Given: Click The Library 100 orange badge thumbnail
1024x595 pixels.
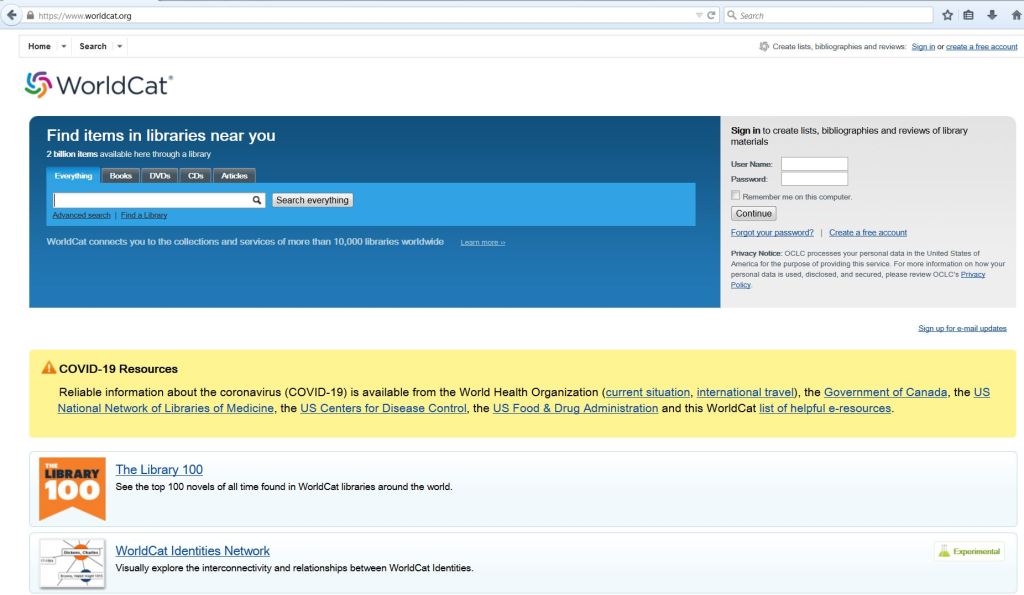Looking at the screenshot, I should pyautogui.click(x=72, y=488).
